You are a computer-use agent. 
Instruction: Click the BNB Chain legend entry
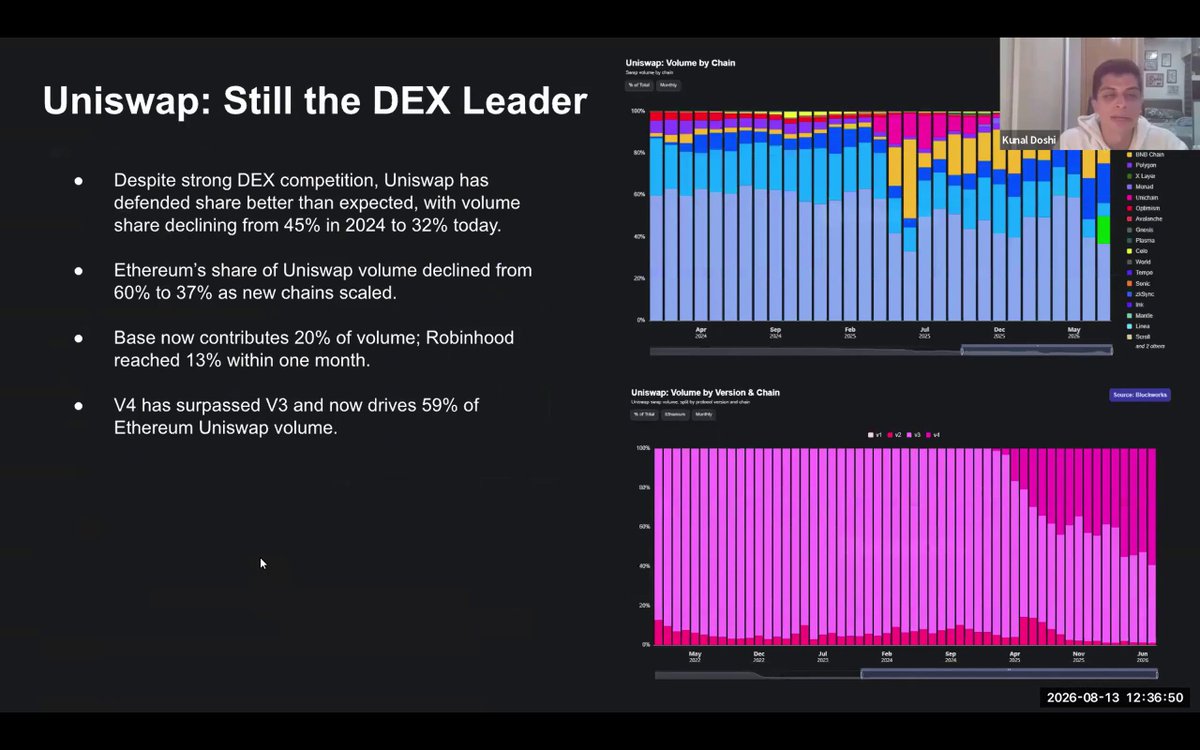tap(1146, 155)
